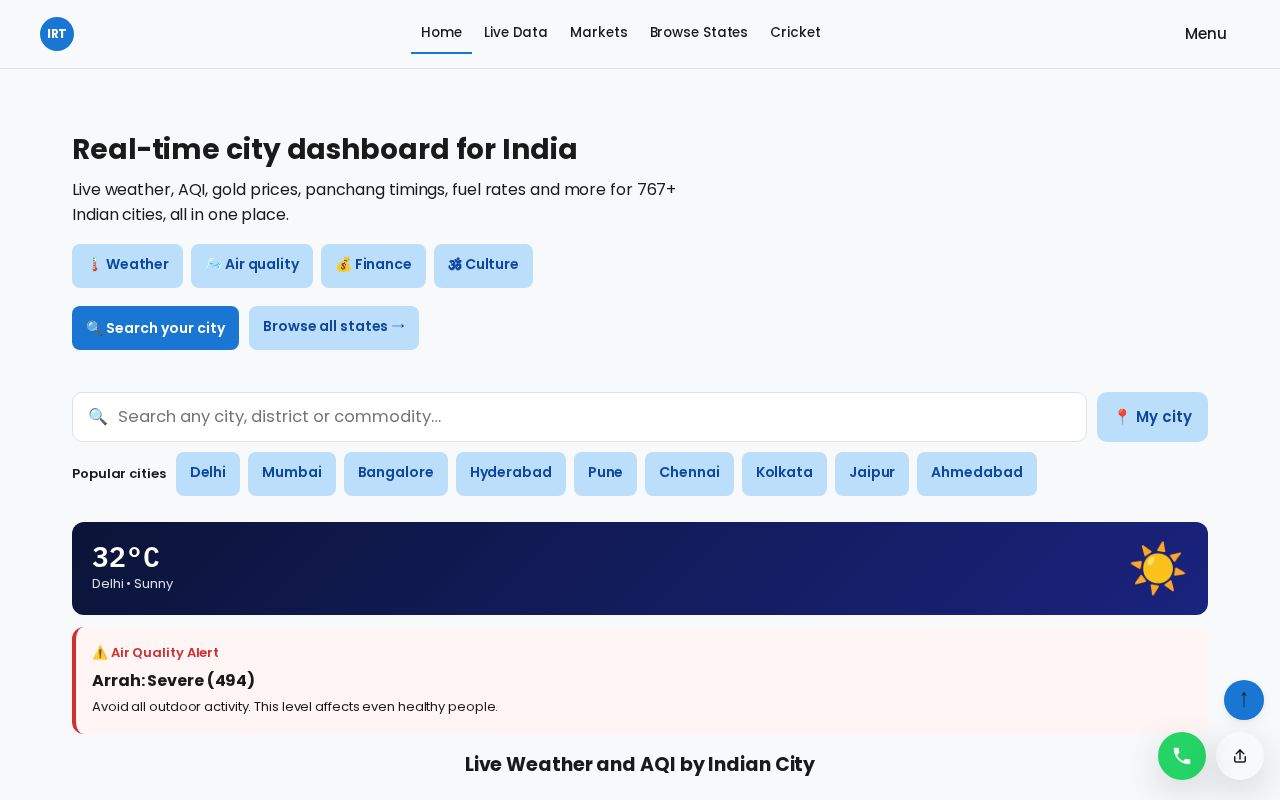
Task: Open the Live Data nav tab
Action: click(516, 33)
